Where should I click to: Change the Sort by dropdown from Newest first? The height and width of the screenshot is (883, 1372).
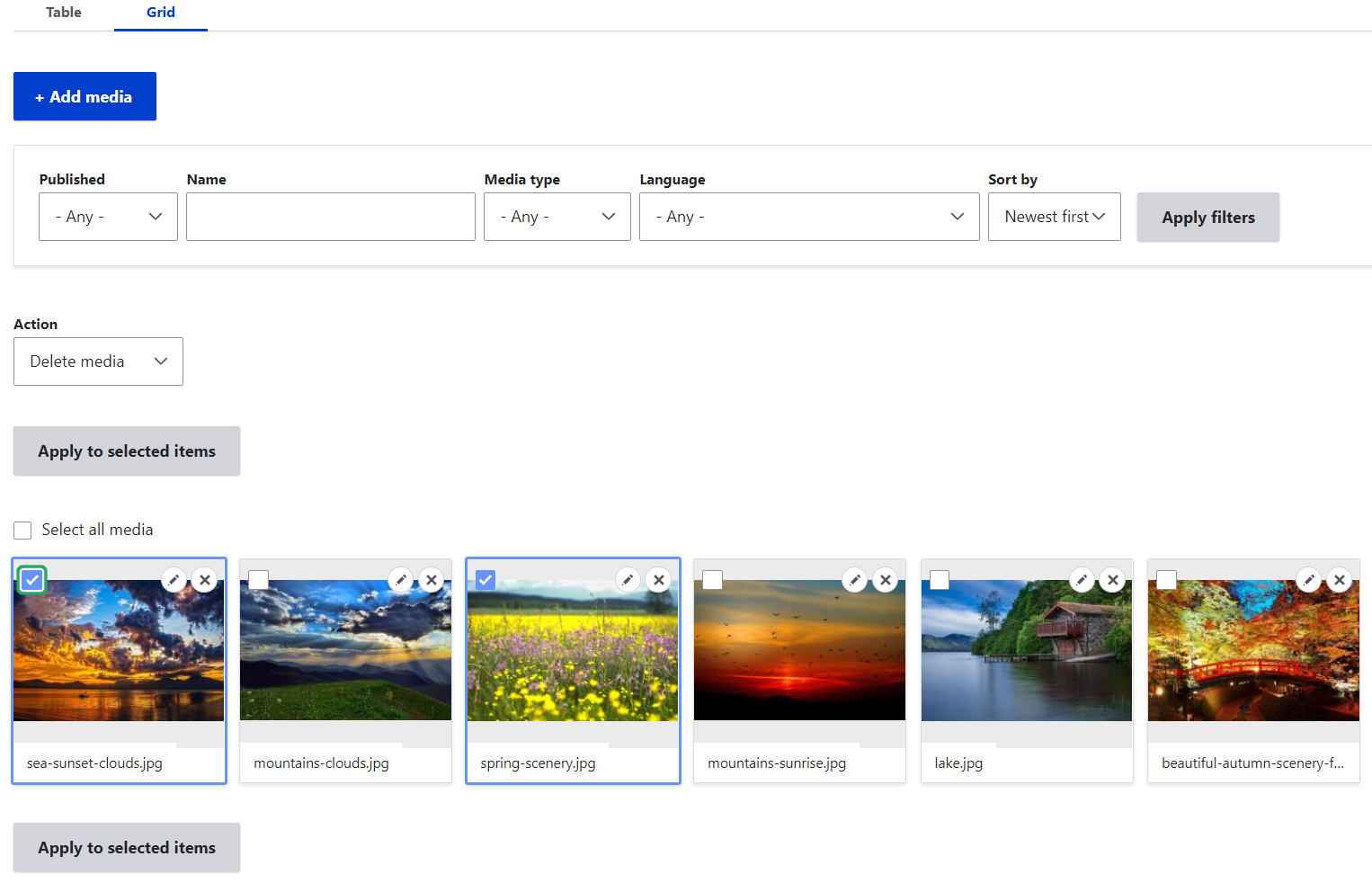1054,217
